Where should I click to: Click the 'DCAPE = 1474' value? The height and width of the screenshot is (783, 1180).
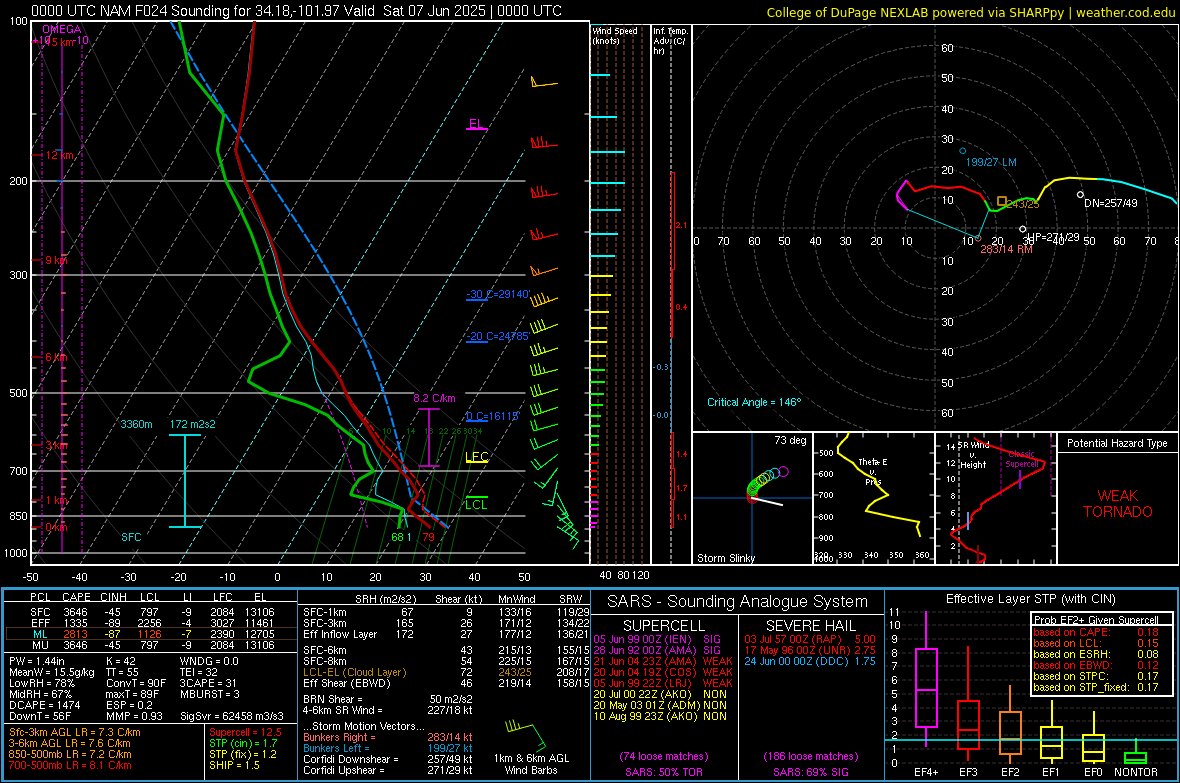(44, 705)
